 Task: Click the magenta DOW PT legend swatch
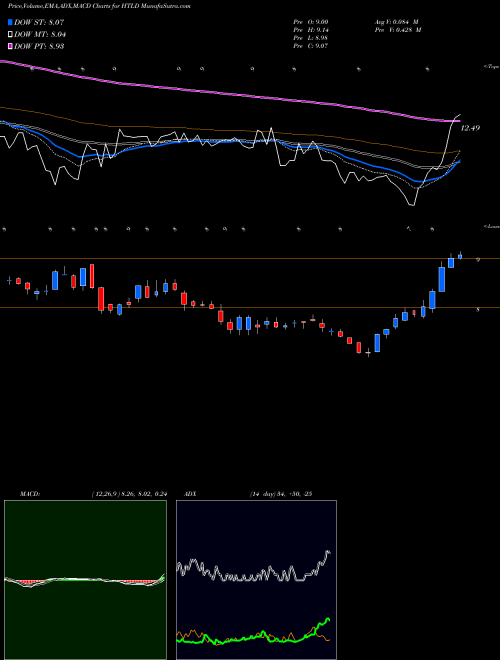(10, 46)
